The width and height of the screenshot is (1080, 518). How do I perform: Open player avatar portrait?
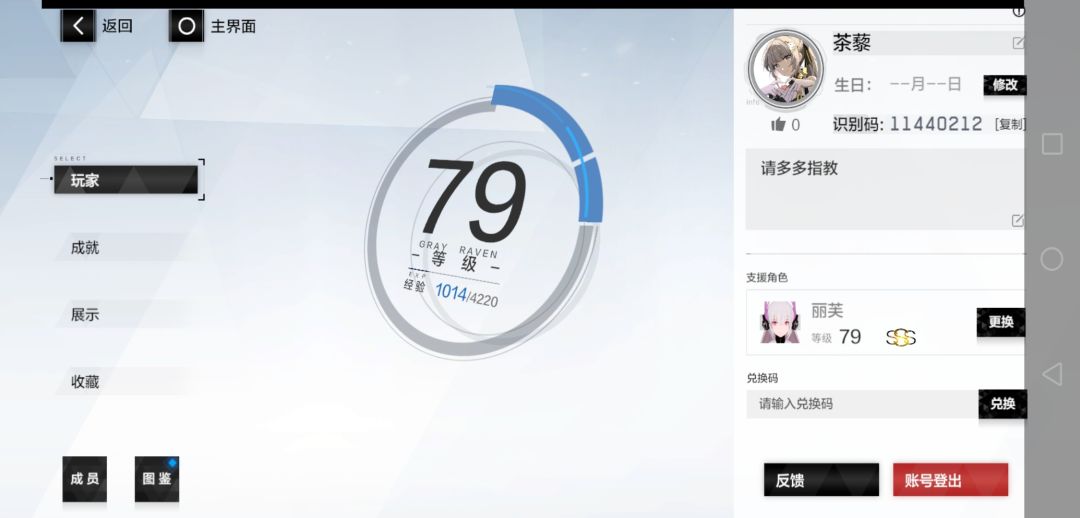pyautogui.click(x=785, y=68)
